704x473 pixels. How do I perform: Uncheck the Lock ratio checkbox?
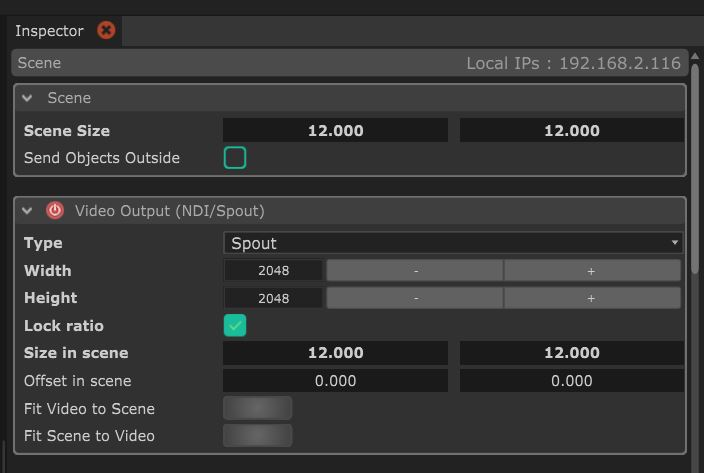[x=235, y=325]
